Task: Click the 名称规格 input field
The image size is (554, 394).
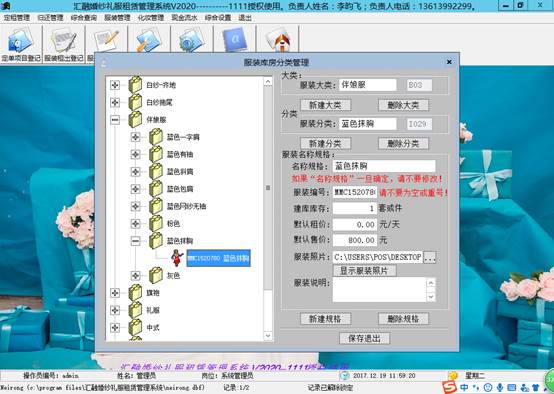Action: pos(384,166)
